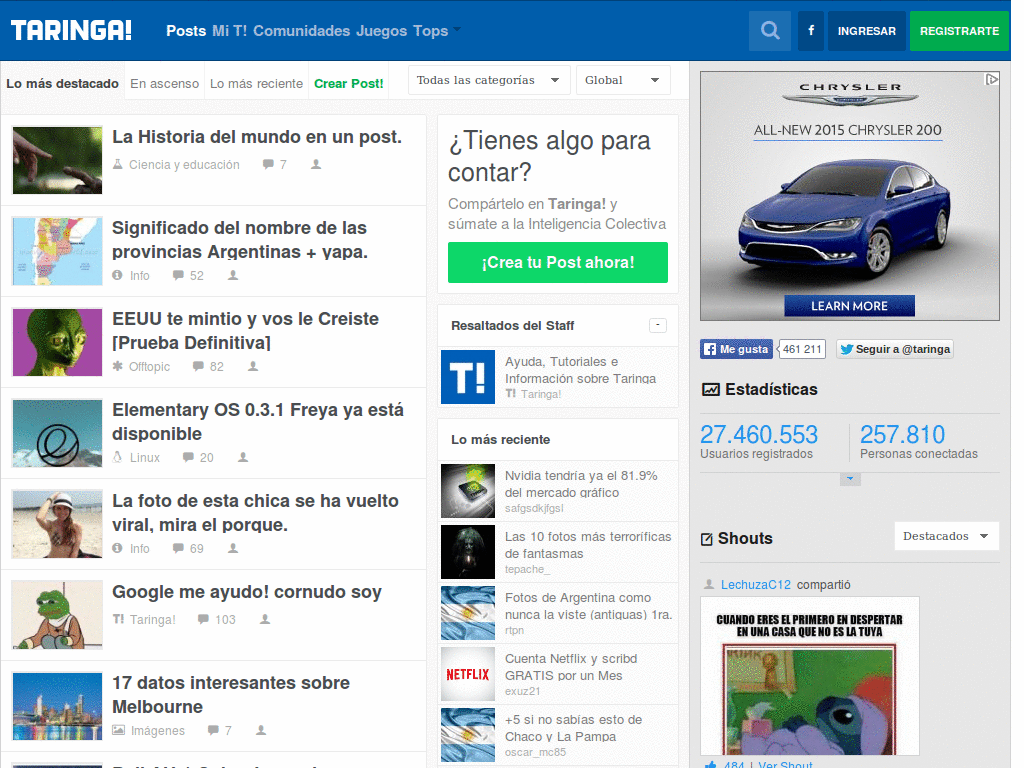Open the Destacados shouts filter dropdown
Image resolution: width=1024 pixels, height=768 pixels.
tap(947, 536)
